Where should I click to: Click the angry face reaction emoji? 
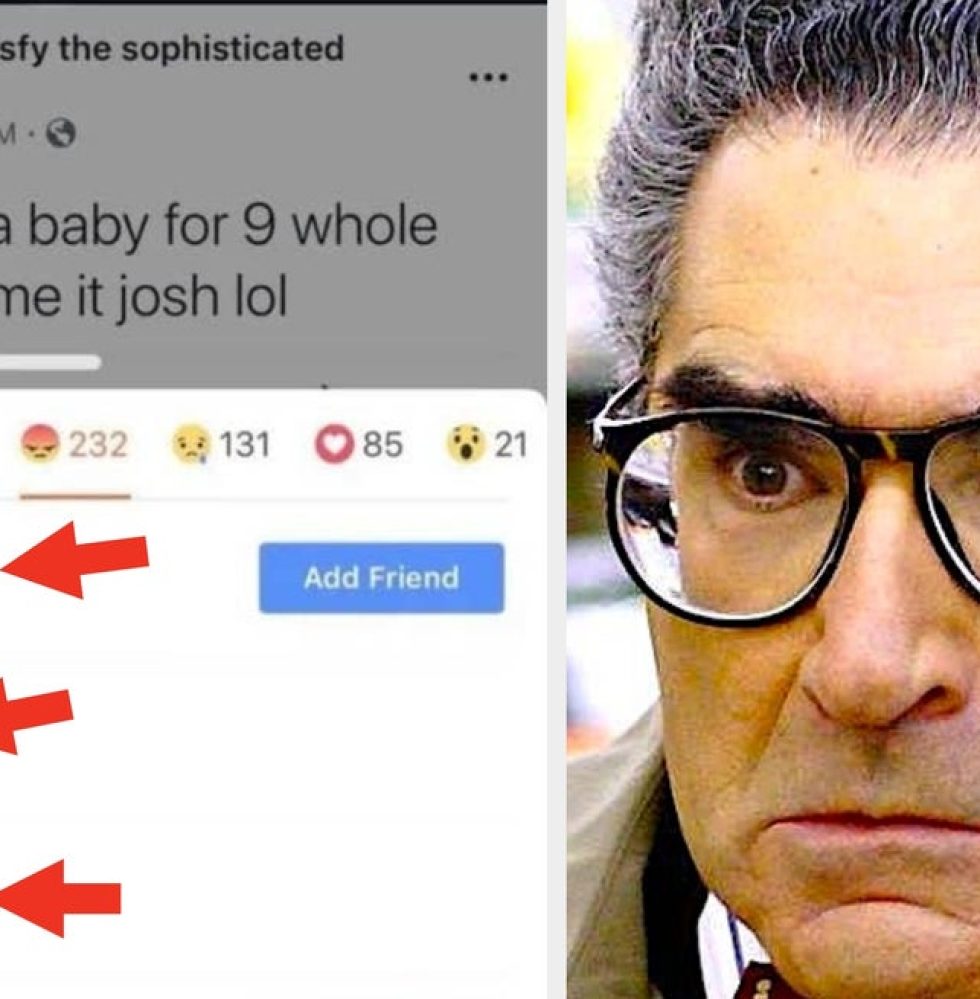39,444
